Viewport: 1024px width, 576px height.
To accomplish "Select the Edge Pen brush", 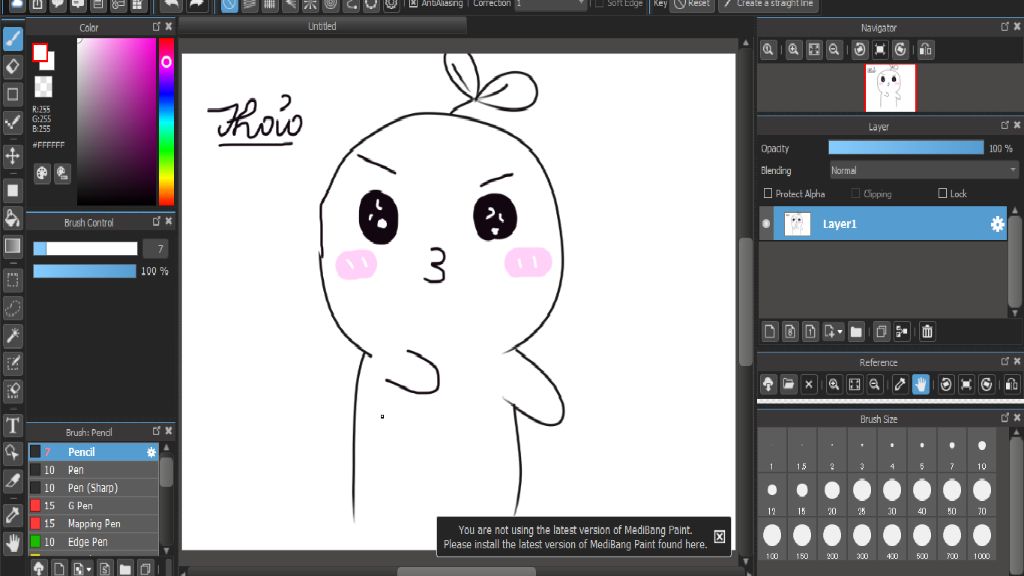I will 93,541.
